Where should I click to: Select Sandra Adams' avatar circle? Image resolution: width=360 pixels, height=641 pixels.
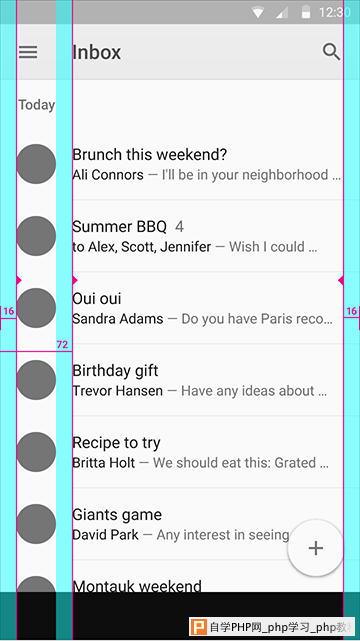click(36, 308)
